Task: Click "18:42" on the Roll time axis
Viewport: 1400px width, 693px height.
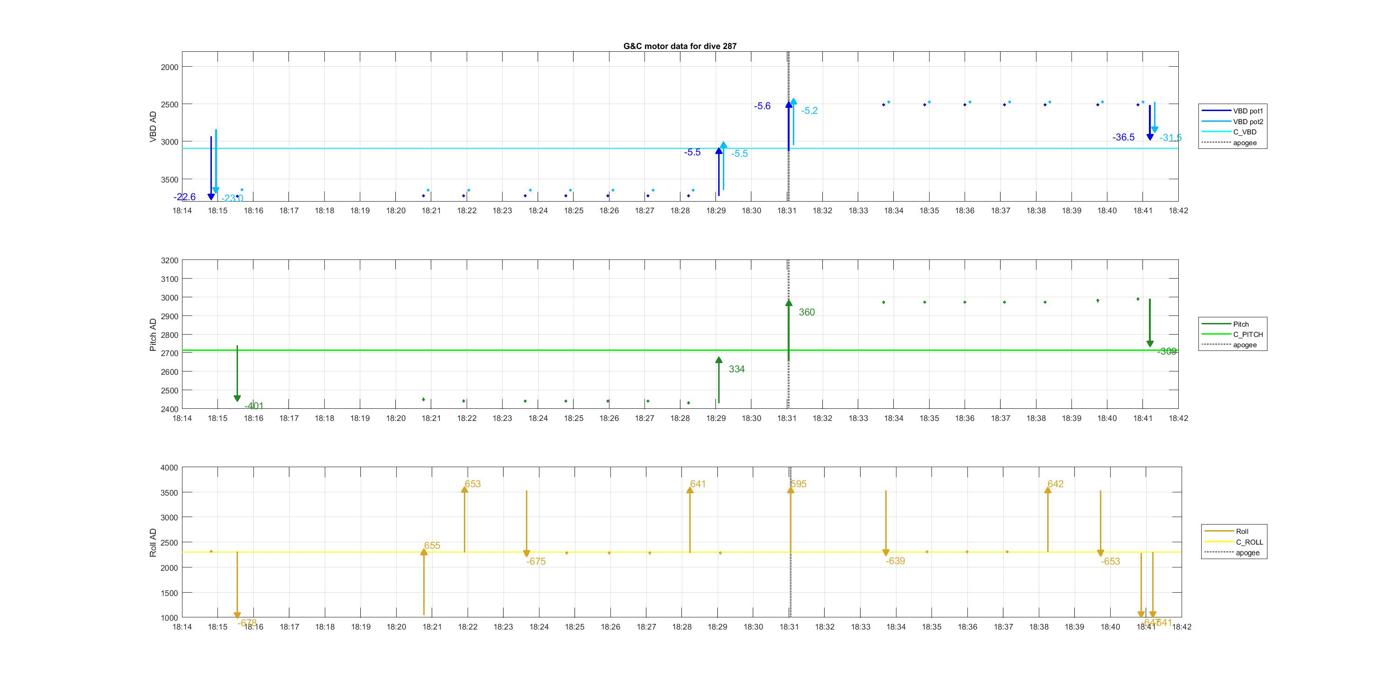Action: click(1181, 627)
